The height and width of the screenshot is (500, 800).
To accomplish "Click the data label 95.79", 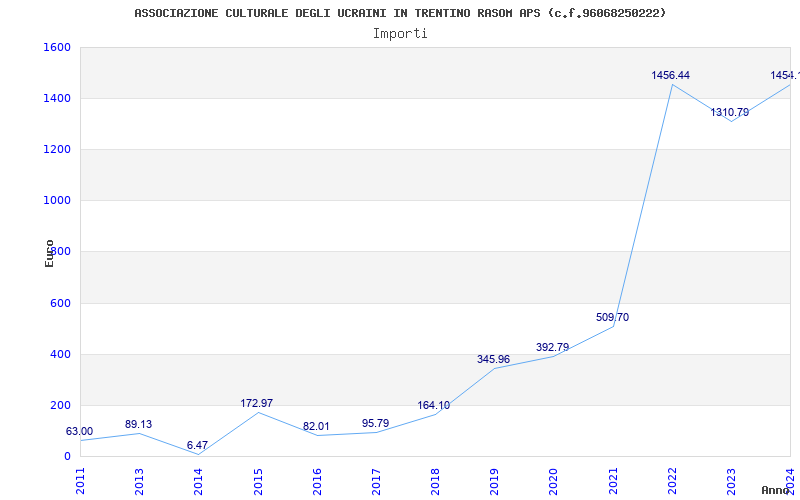I will pyautogui.click(x=376, y=423).
